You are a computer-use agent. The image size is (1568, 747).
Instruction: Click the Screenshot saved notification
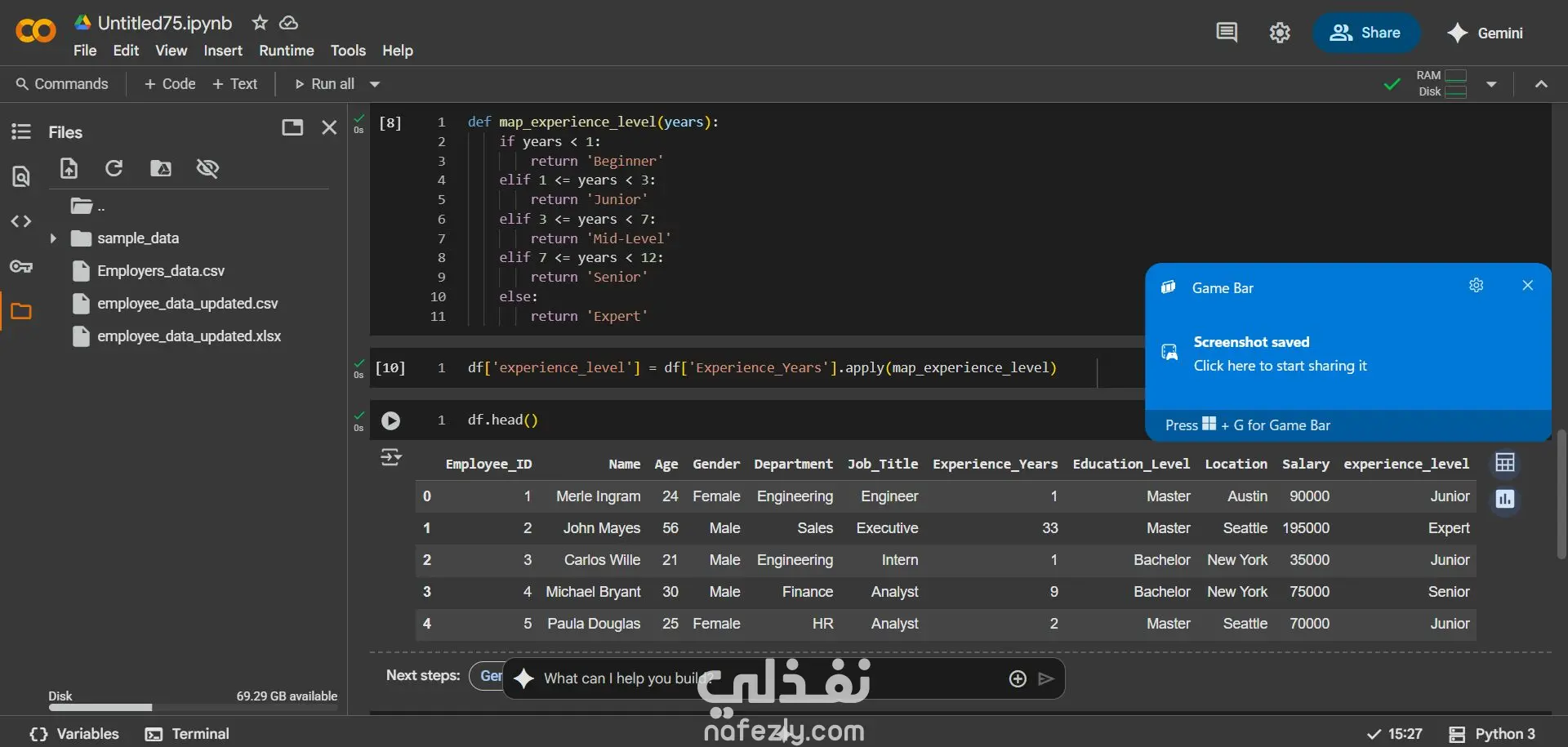(1348, 353)
